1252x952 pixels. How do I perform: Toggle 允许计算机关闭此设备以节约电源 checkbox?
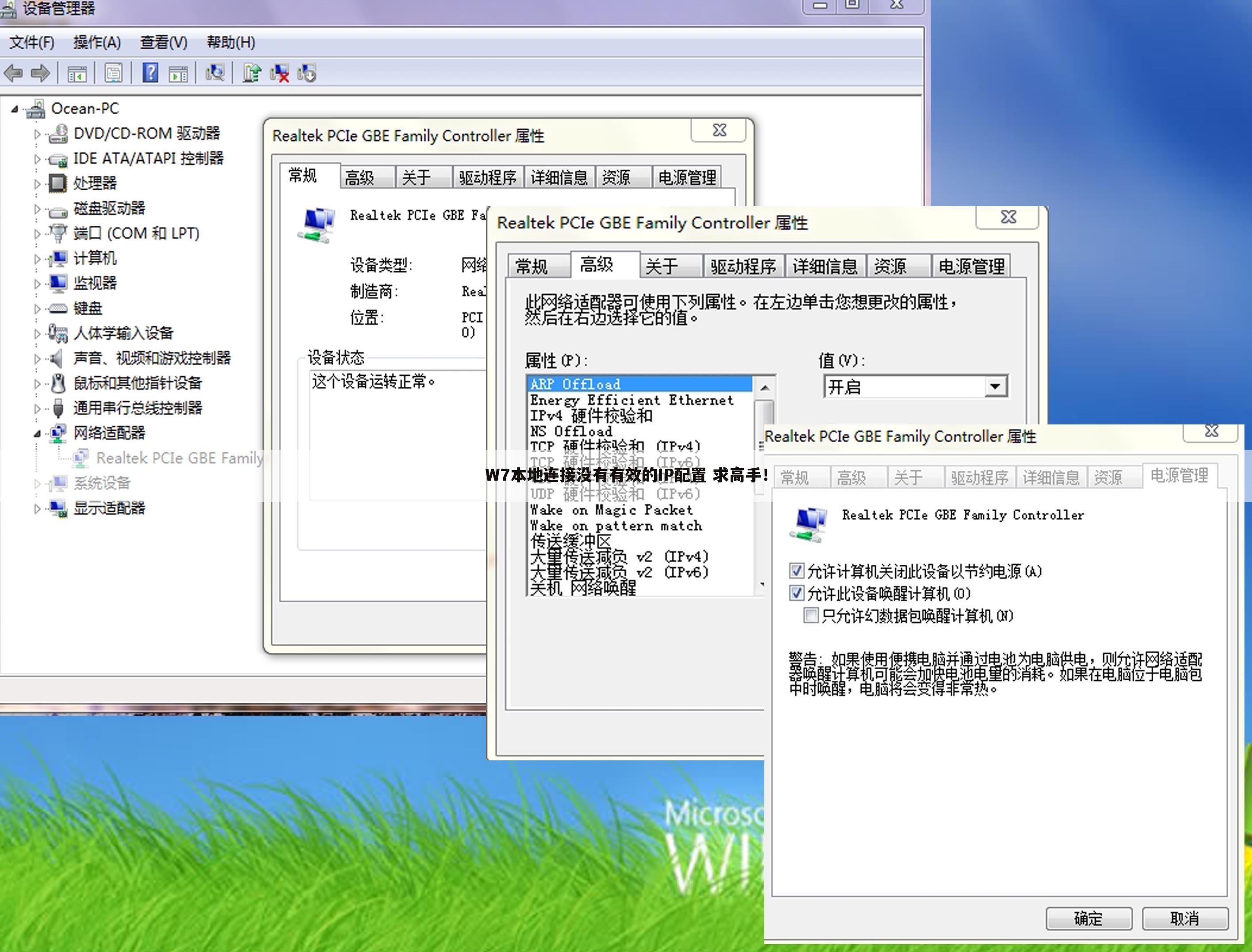[x=796, y=570]
